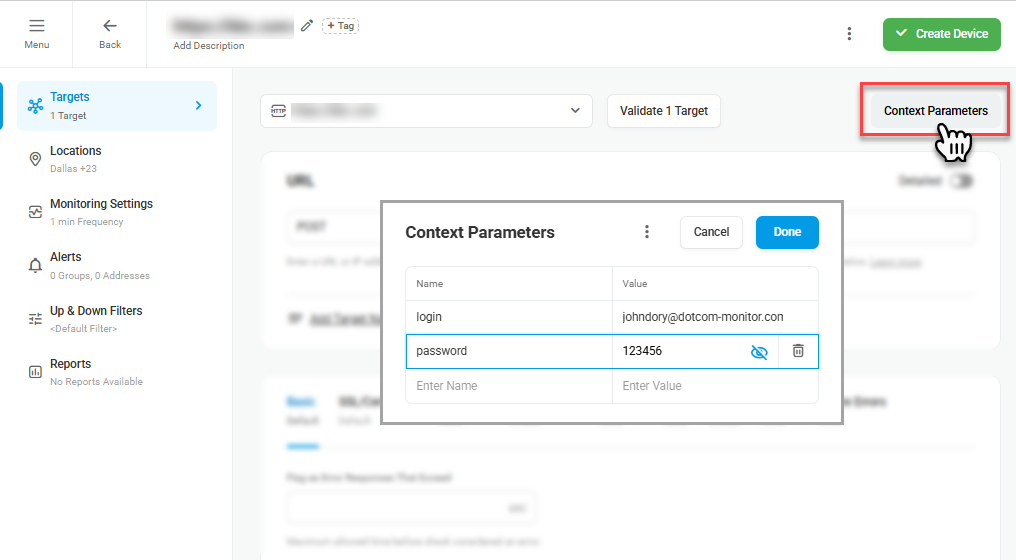Expand the target selection dropdown
Screen dimensions: 1016x560
click(x=575, y=111)
